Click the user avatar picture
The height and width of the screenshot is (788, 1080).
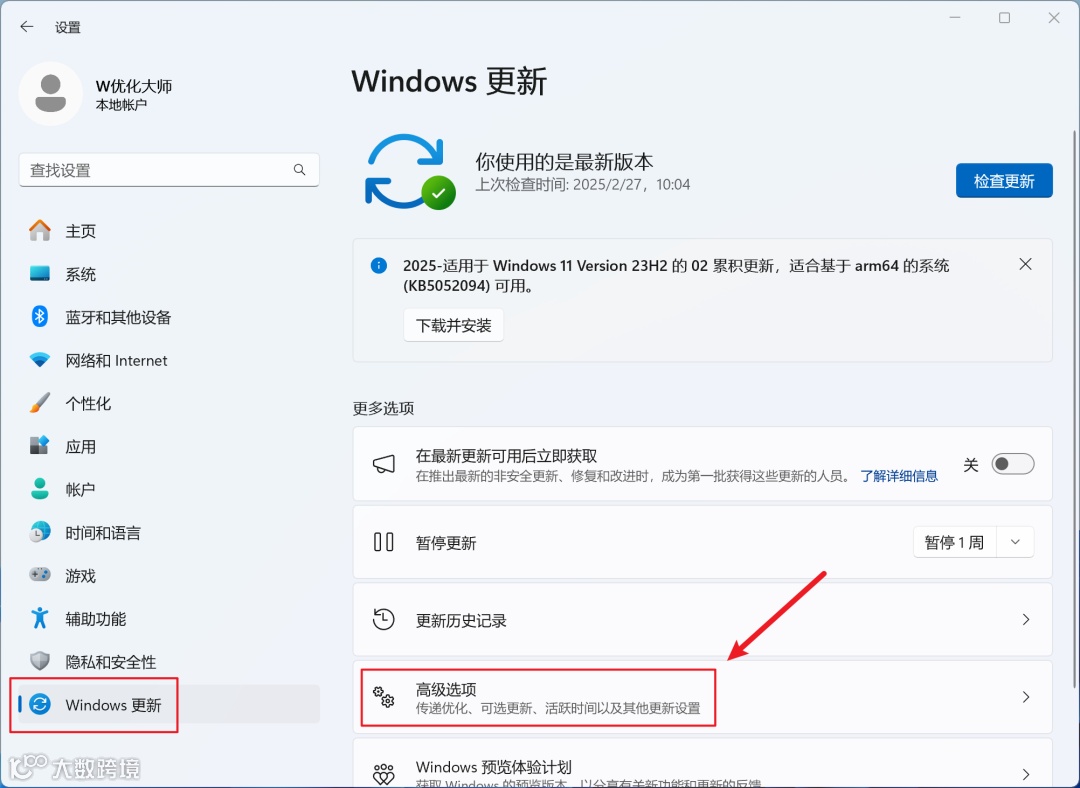pyautogui.click(x=50, y=94)
